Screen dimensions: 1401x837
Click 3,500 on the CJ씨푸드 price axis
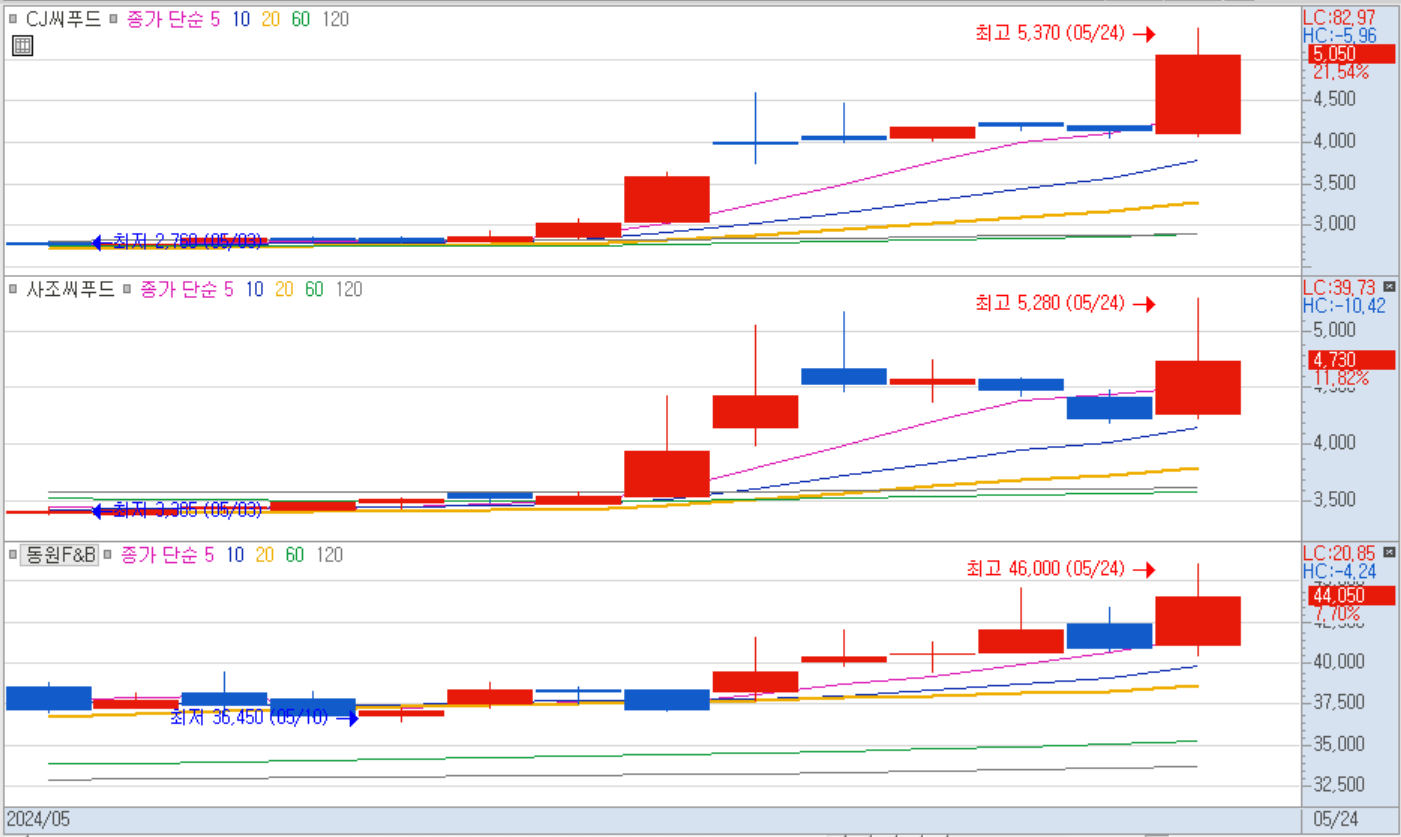click(1335, 182)
